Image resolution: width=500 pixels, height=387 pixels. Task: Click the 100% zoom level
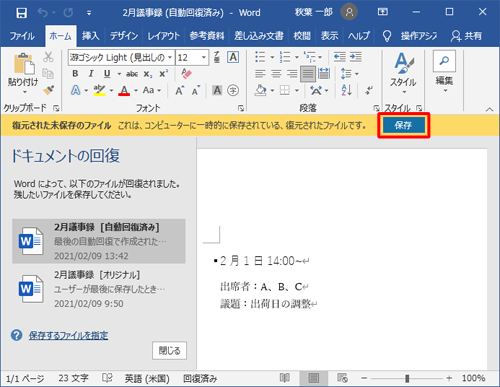point(473,378)
